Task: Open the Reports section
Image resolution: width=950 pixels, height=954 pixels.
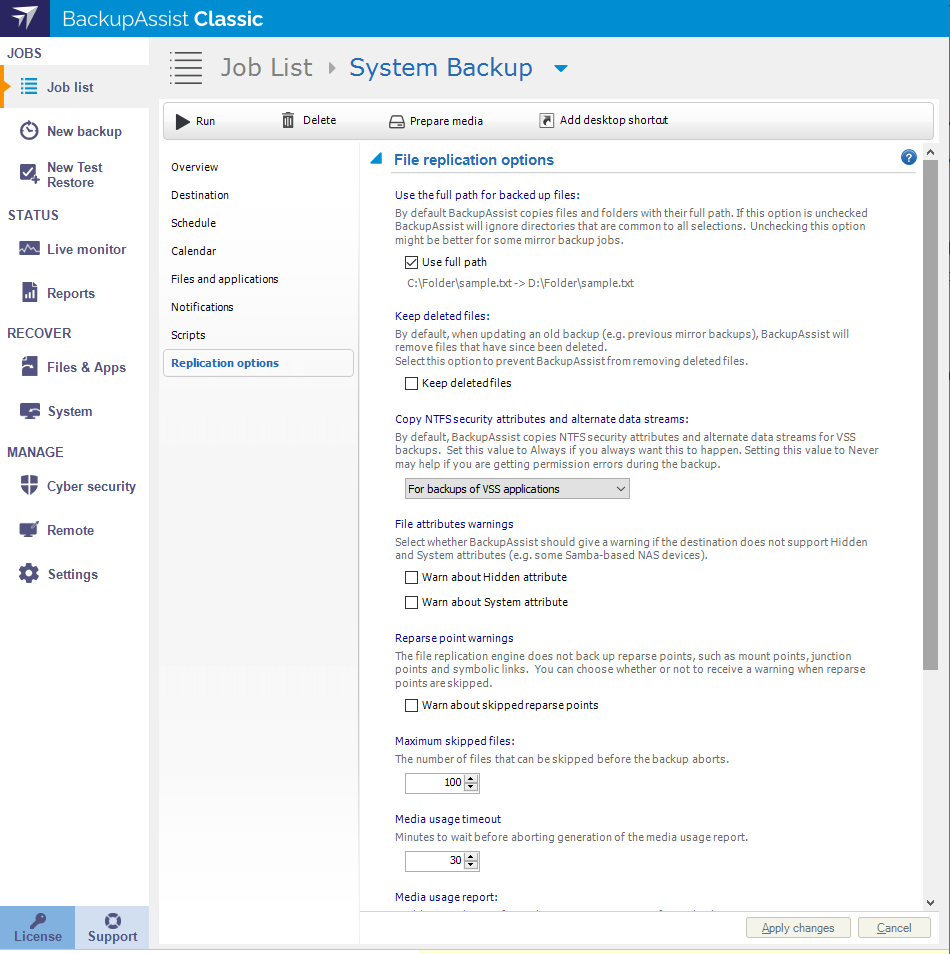Action: tap(70, 293)
